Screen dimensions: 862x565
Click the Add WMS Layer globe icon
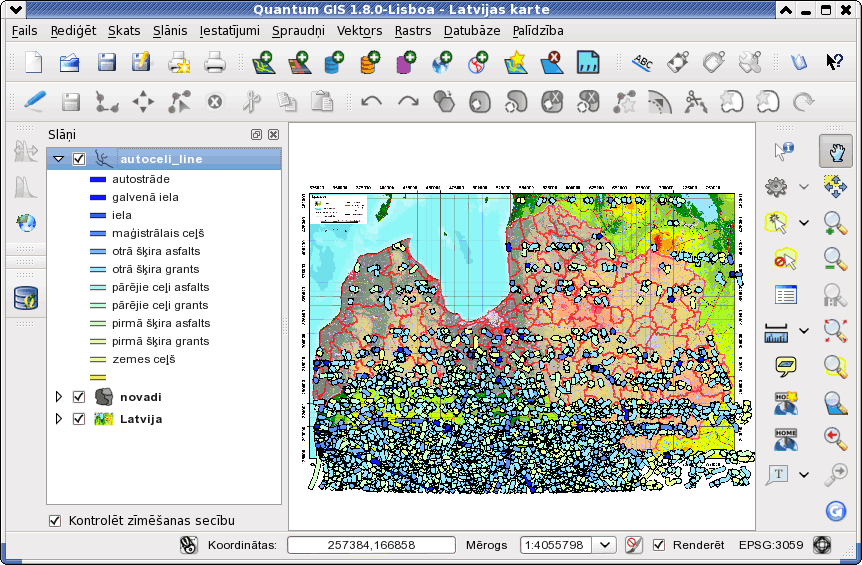tap(442, 62)
